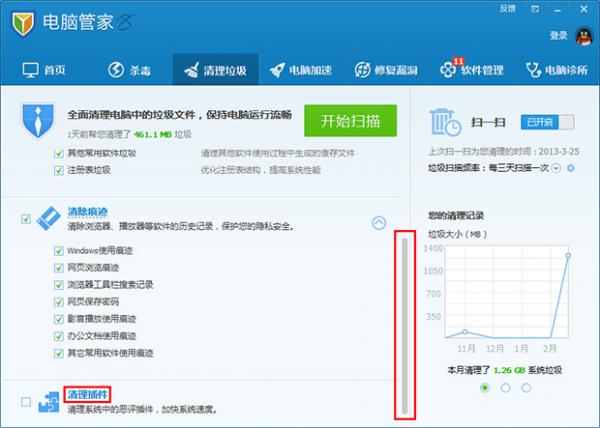
Task: Uncheck Windows使用痕迹 checkbox
Action: pos(59,251)
